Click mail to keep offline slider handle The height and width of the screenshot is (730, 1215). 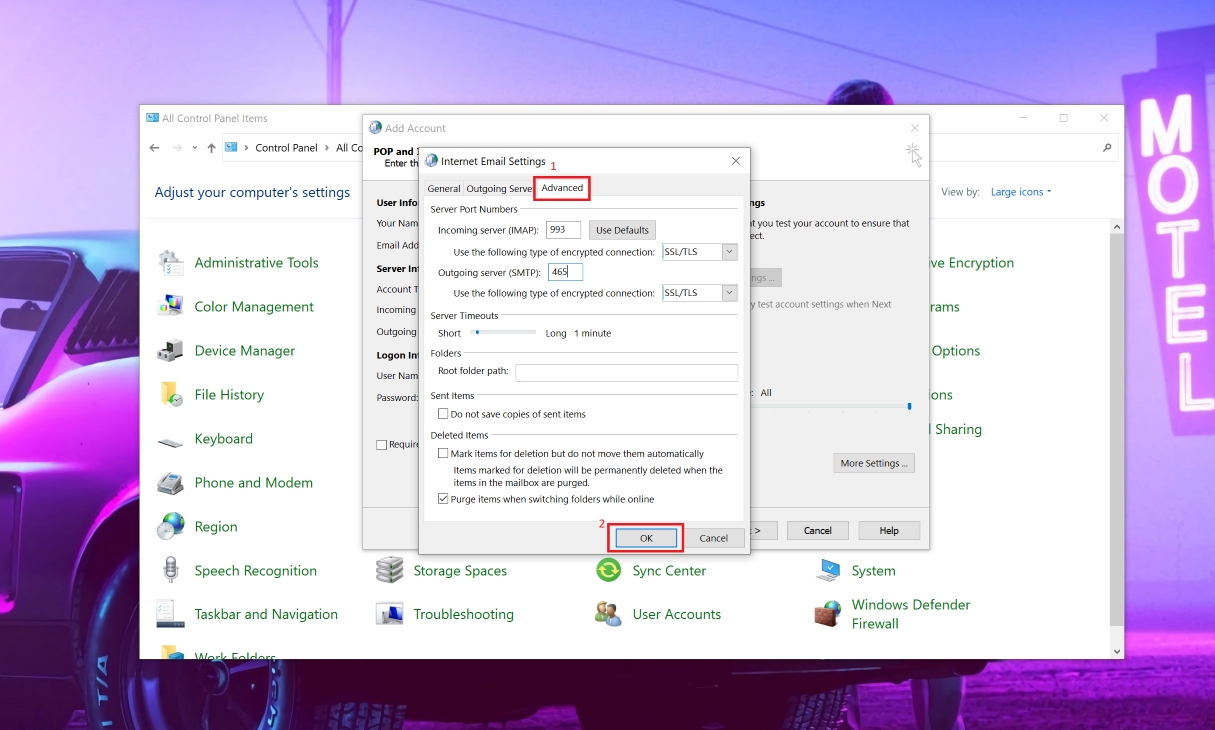click(909, 406)
